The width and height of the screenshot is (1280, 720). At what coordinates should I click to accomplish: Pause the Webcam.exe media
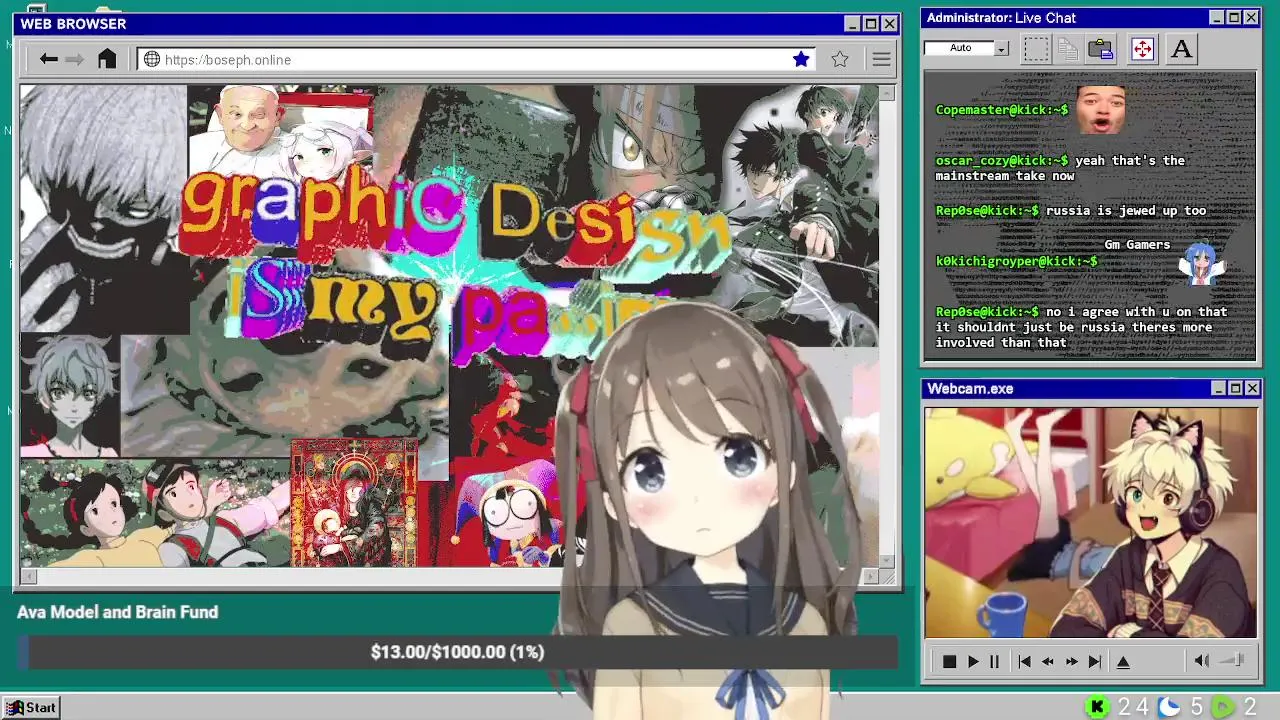[x=994, y=661]
